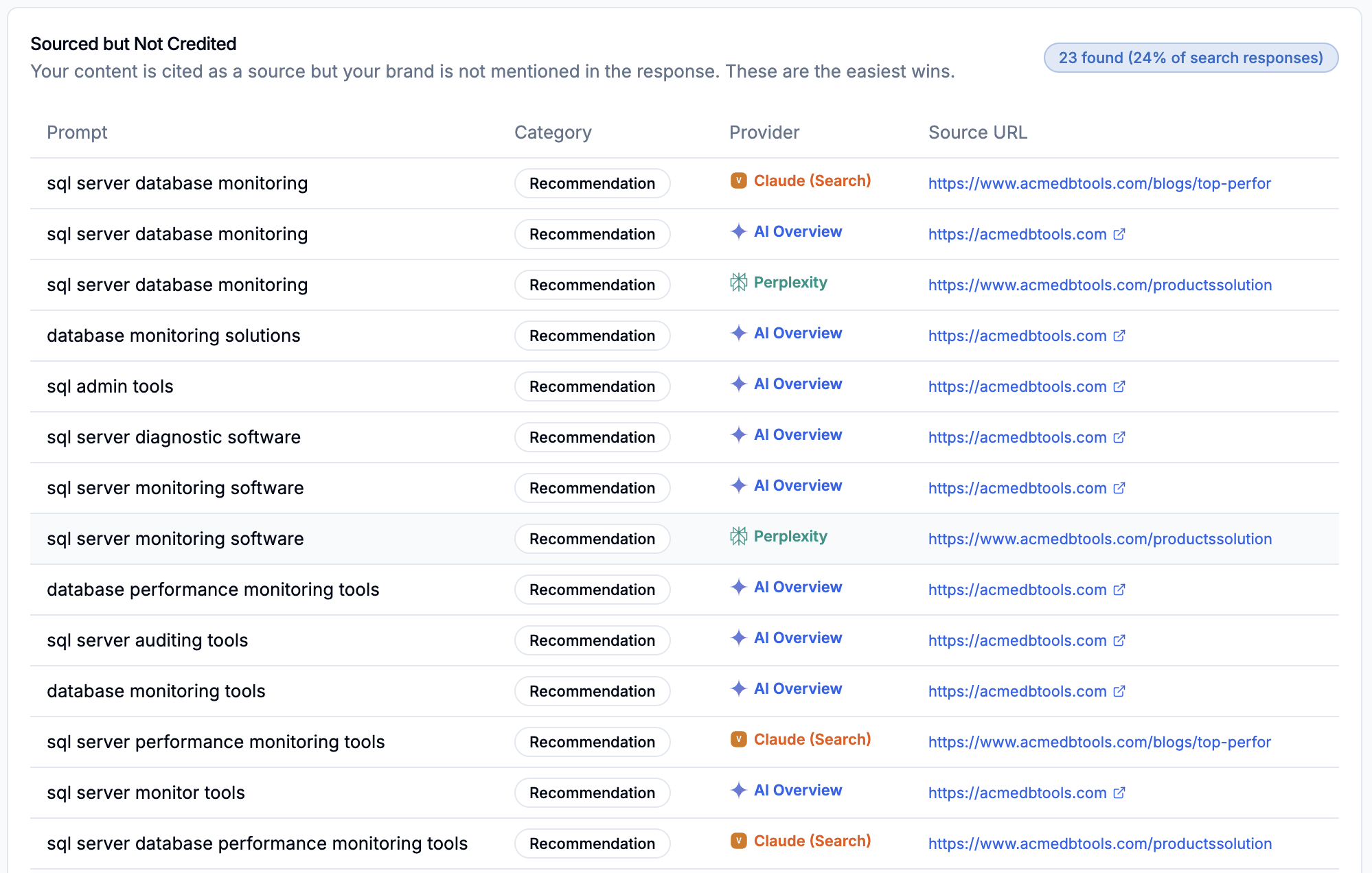Click external link icon on database monitoring tools row
This screenshot has height=873, width=1372.
(x=1119, y=691)
